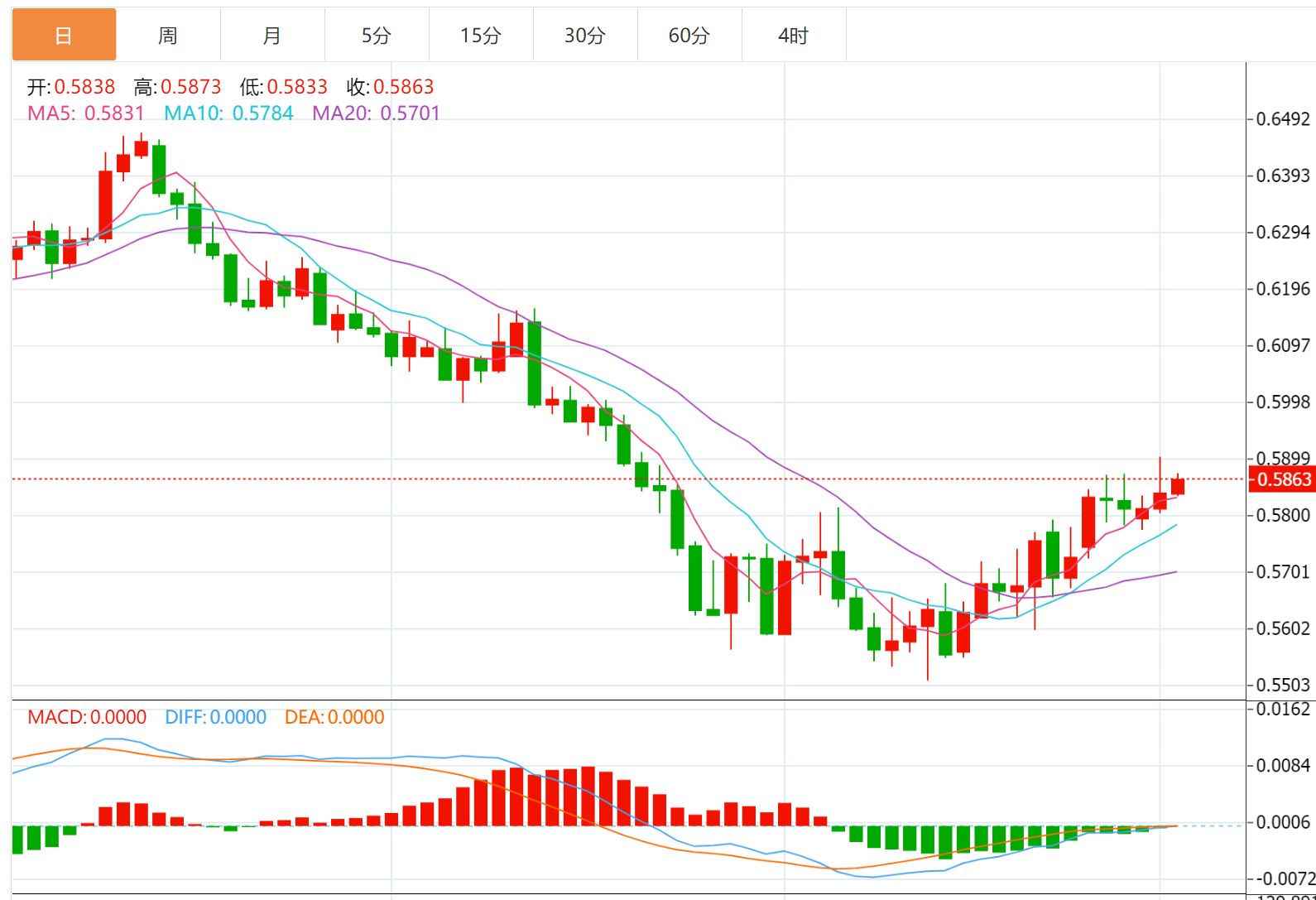Click the 0.6097 price axis label
Viewport: 1316px width, 900px height.
coord(1283,345)
